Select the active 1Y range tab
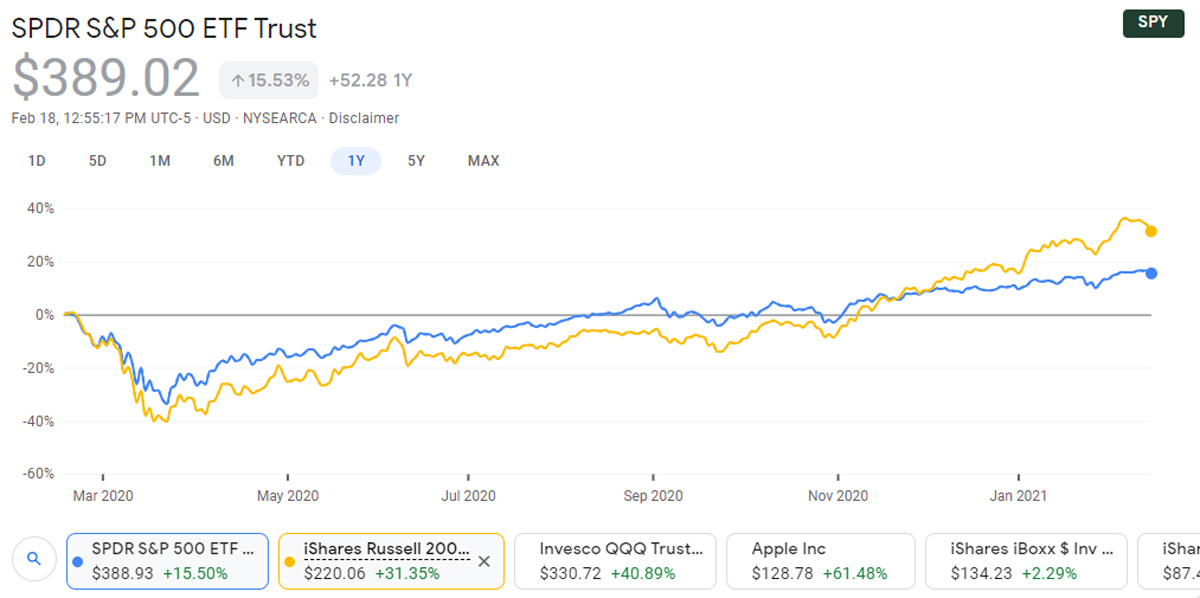This screenshot has width=1200, height=598. point(356,161)
